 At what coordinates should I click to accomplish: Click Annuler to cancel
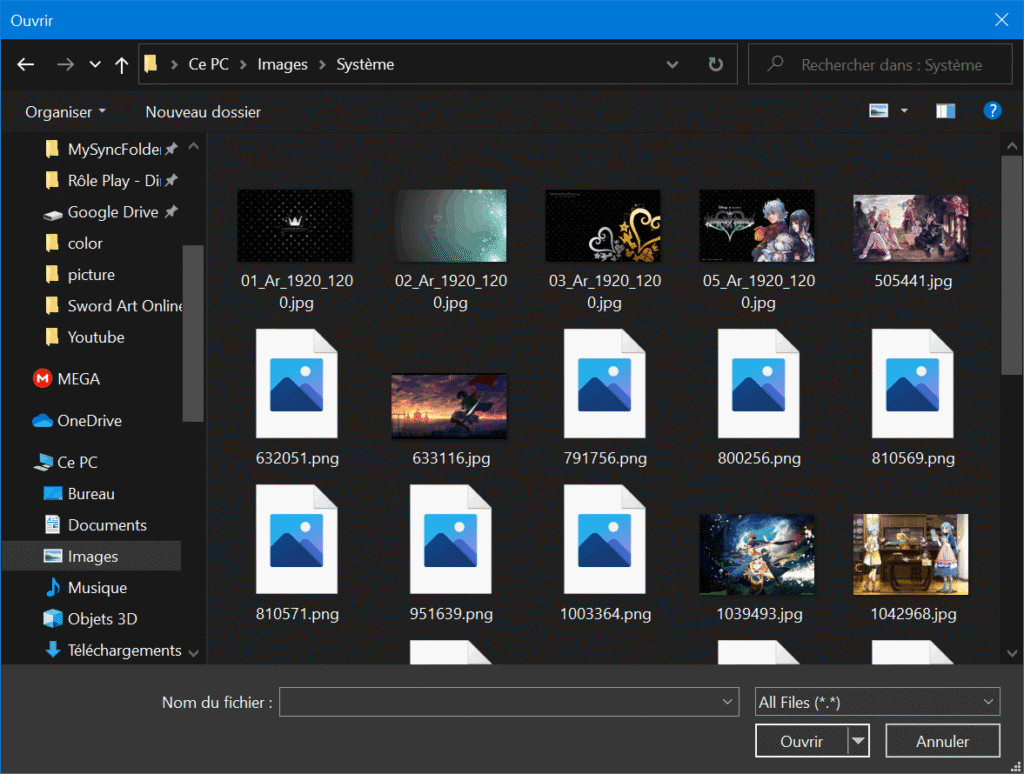(942, 741)
